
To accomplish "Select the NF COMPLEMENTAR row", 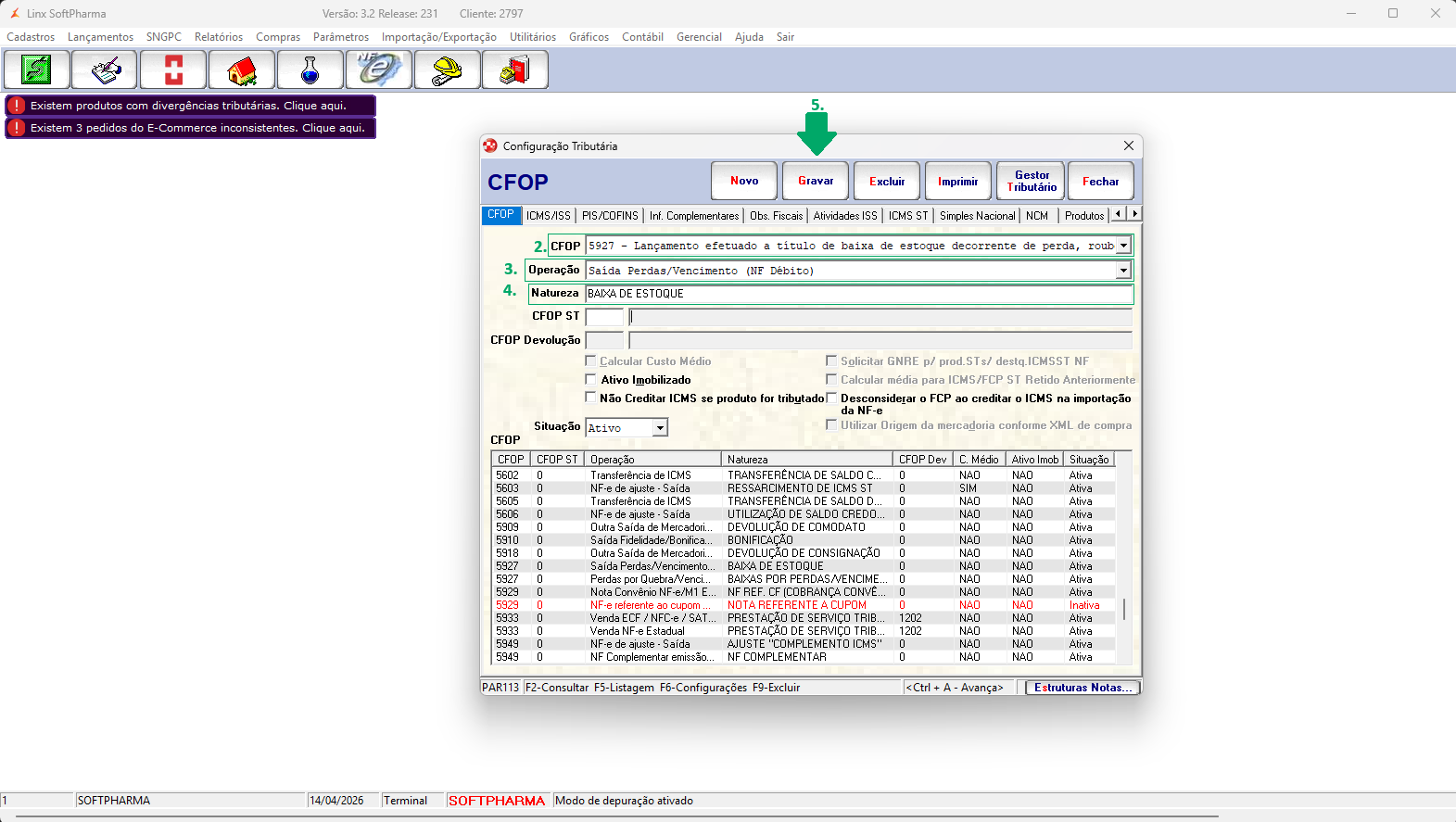I will point(804,657).
